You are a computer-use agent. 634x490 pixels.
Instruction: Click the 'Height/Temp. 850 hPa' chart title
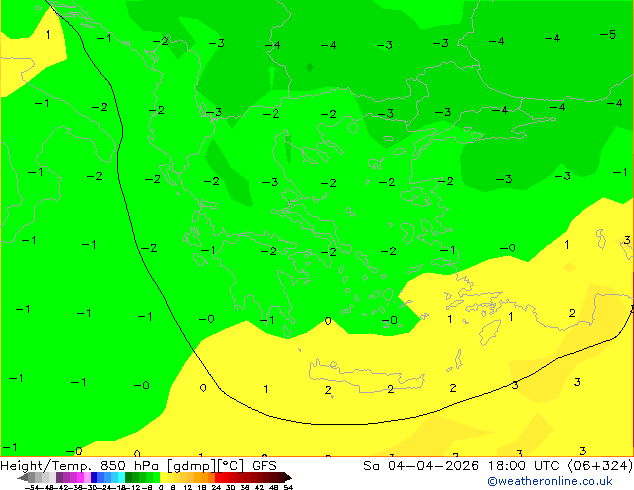click(x=80, y=466)
